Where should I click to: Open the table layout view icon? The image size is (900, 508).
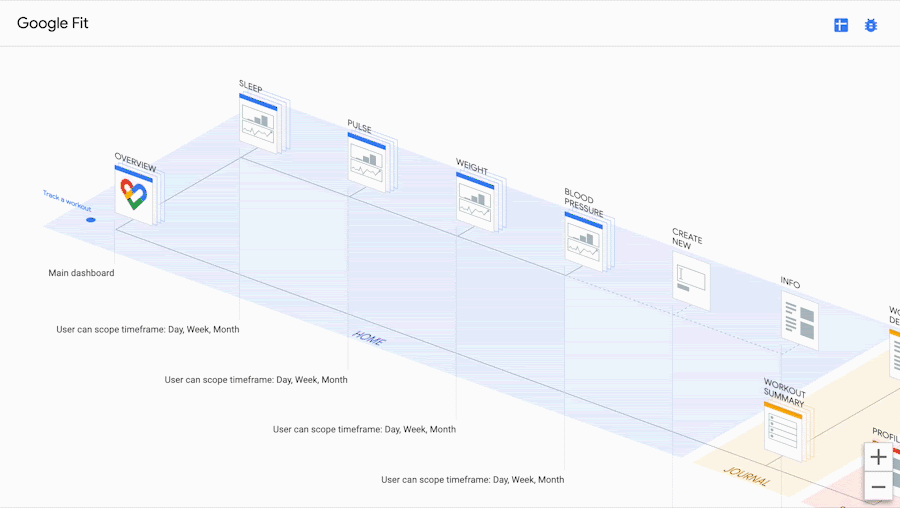click(841, 25)
